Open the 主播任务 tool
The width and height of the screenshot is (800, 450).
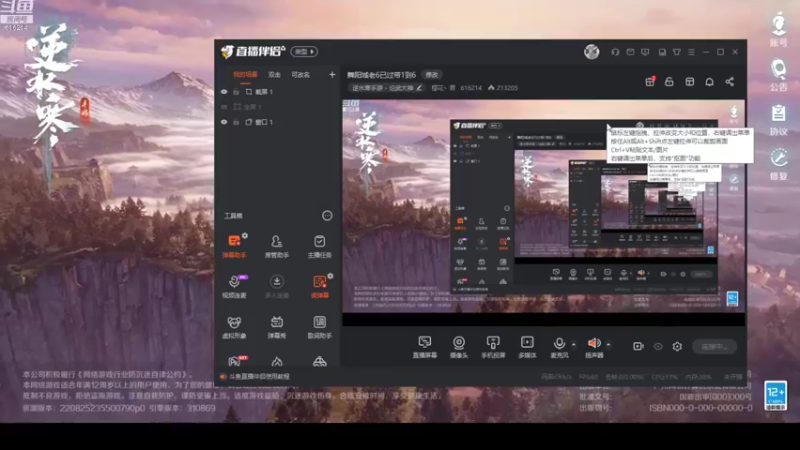click(x=319, y=246)
